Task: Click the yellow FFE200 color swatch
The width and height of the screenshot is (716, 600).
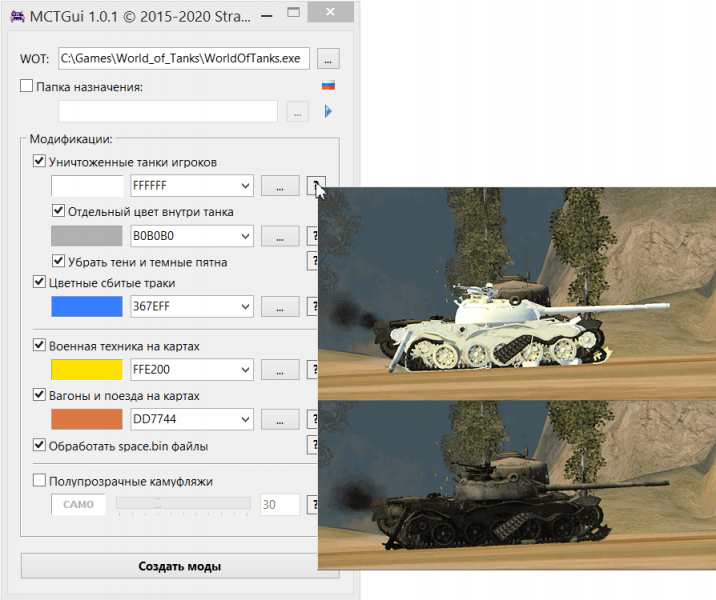Action: point(87,370)
